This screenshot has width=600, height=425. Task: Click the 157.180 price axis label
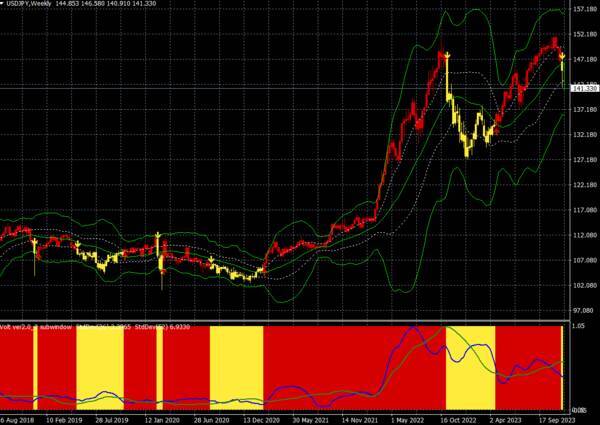point(583,9)
